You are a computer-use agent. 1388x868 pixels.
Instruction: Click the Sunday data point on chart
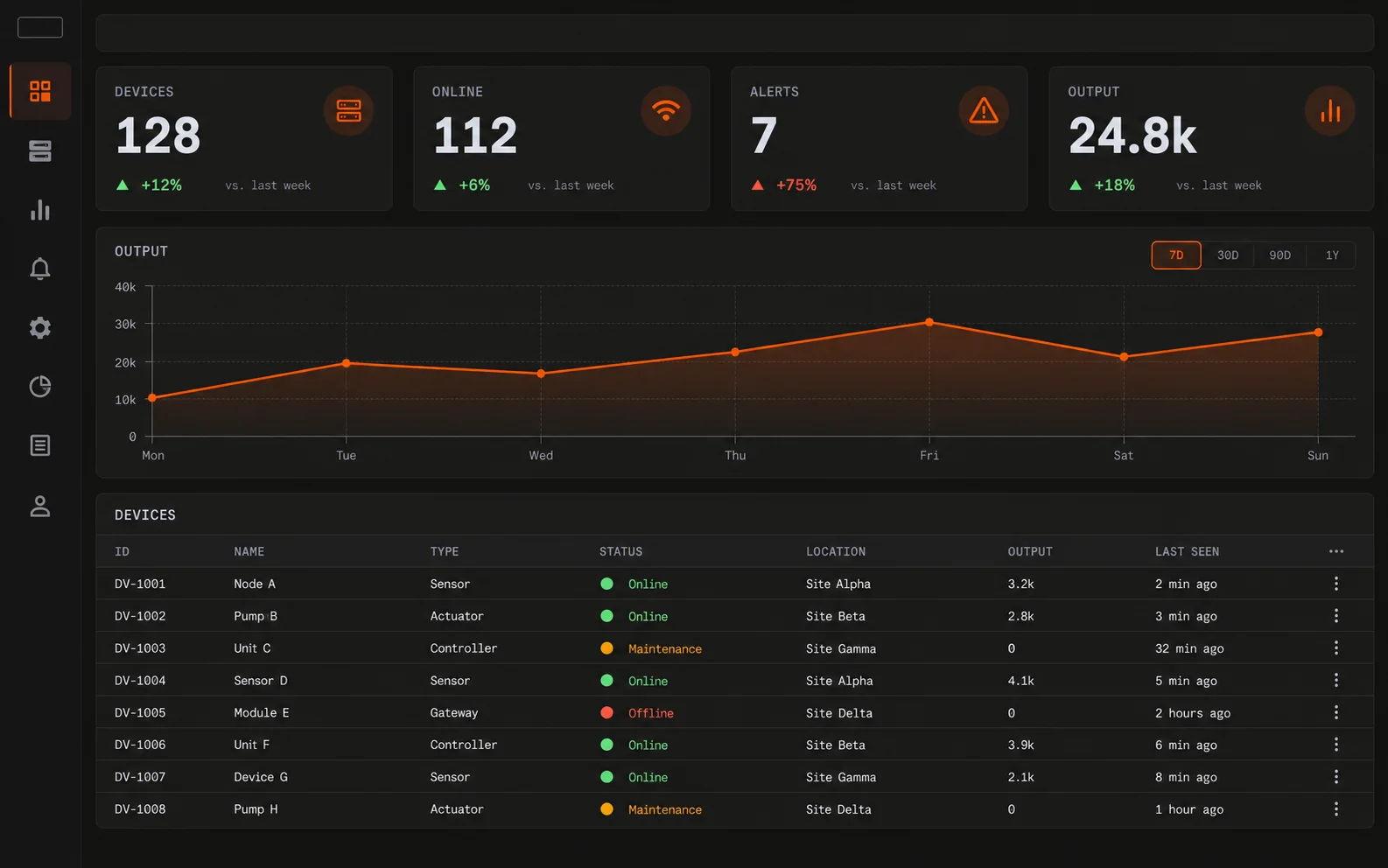coord(1318,332)
